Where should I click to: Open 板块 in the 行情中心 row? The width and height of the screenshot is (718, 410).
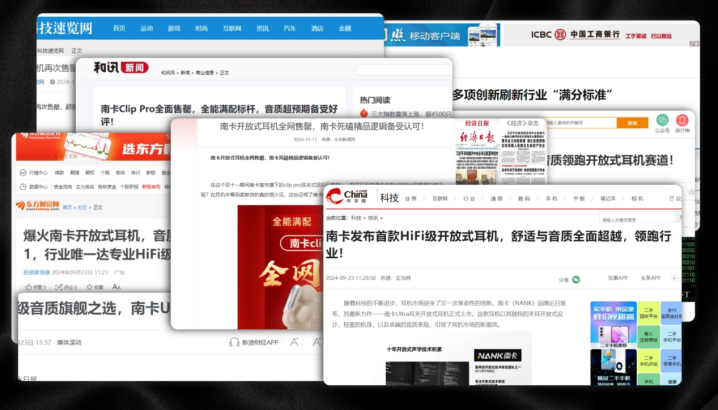pyautogui.click(x=120, y=173)
